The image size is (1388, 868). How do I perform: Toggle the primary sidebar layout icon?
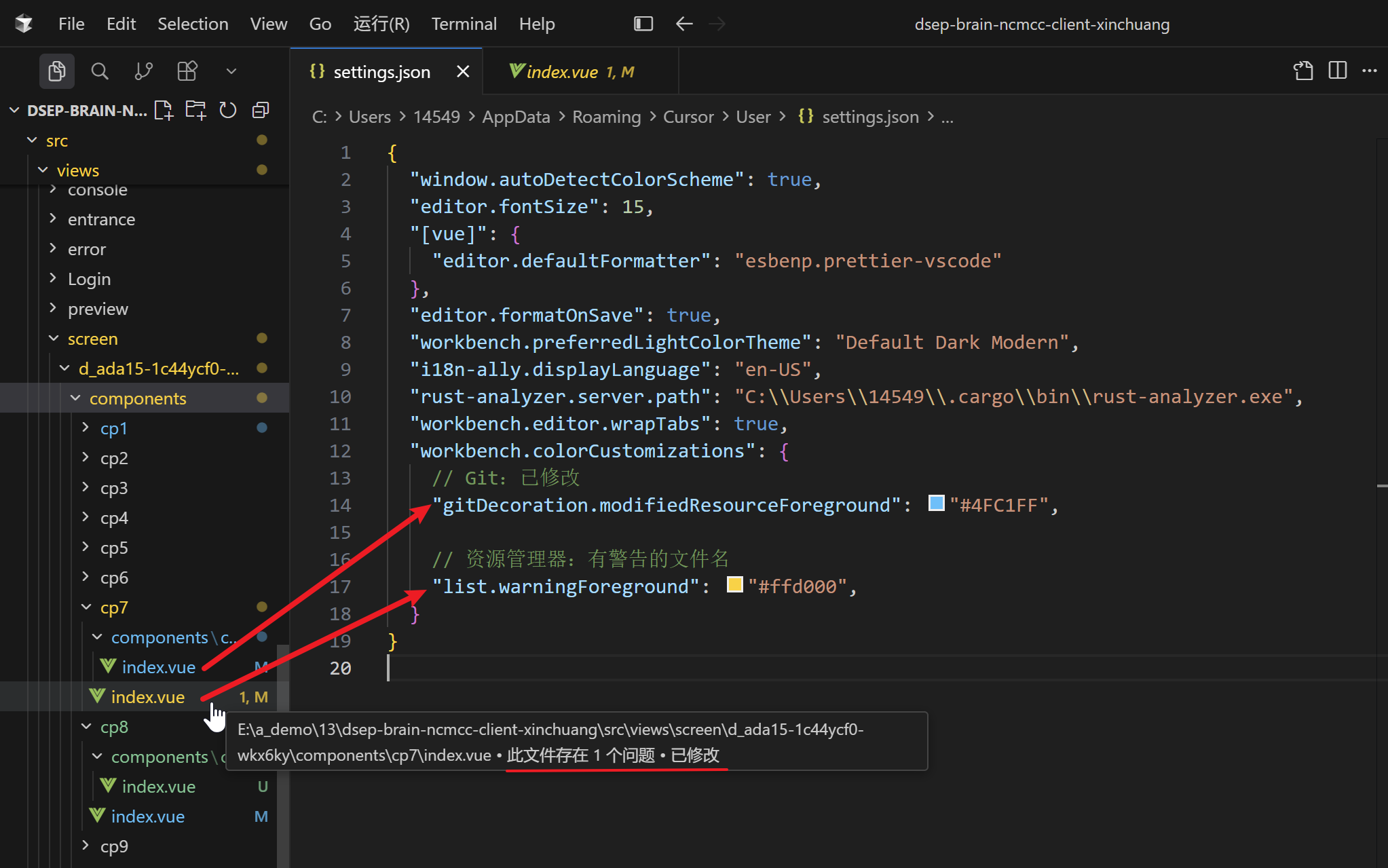click(643, 24)
